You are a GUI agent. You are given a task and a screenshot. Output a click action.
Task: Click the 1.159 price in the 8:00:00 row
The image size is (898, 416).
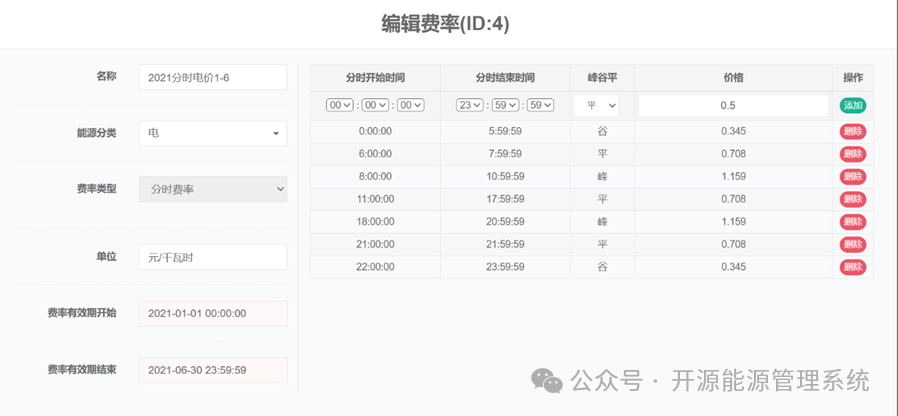pos(734,176)
